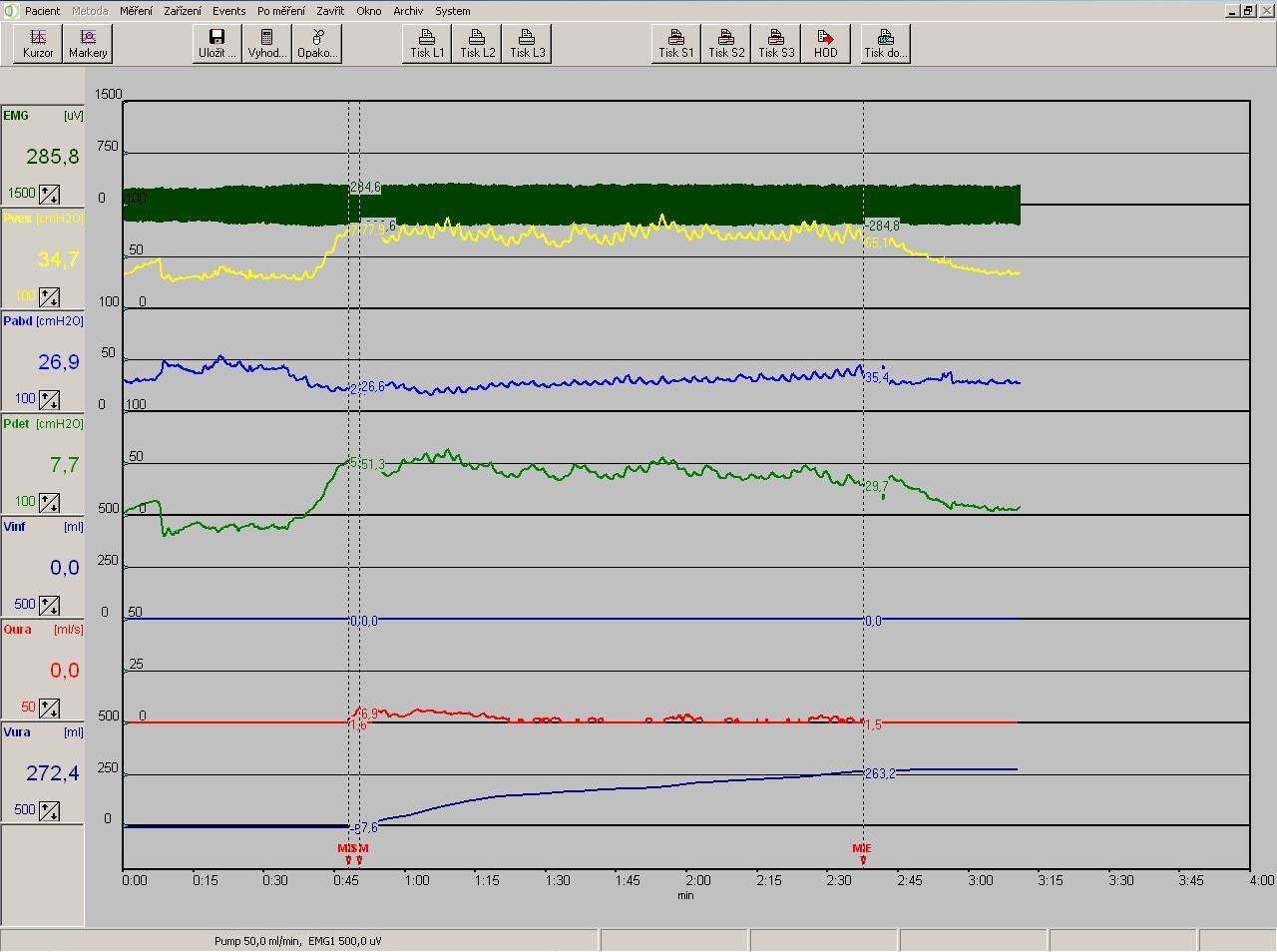
Task: Click the HOD export button
Action: coord(826,44)
